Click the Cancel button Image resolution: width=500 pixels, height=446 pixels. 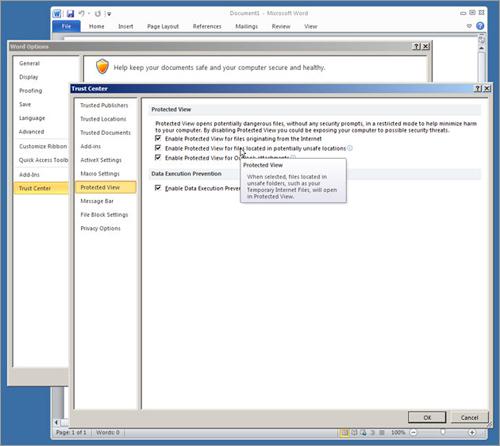click(469, 417)
